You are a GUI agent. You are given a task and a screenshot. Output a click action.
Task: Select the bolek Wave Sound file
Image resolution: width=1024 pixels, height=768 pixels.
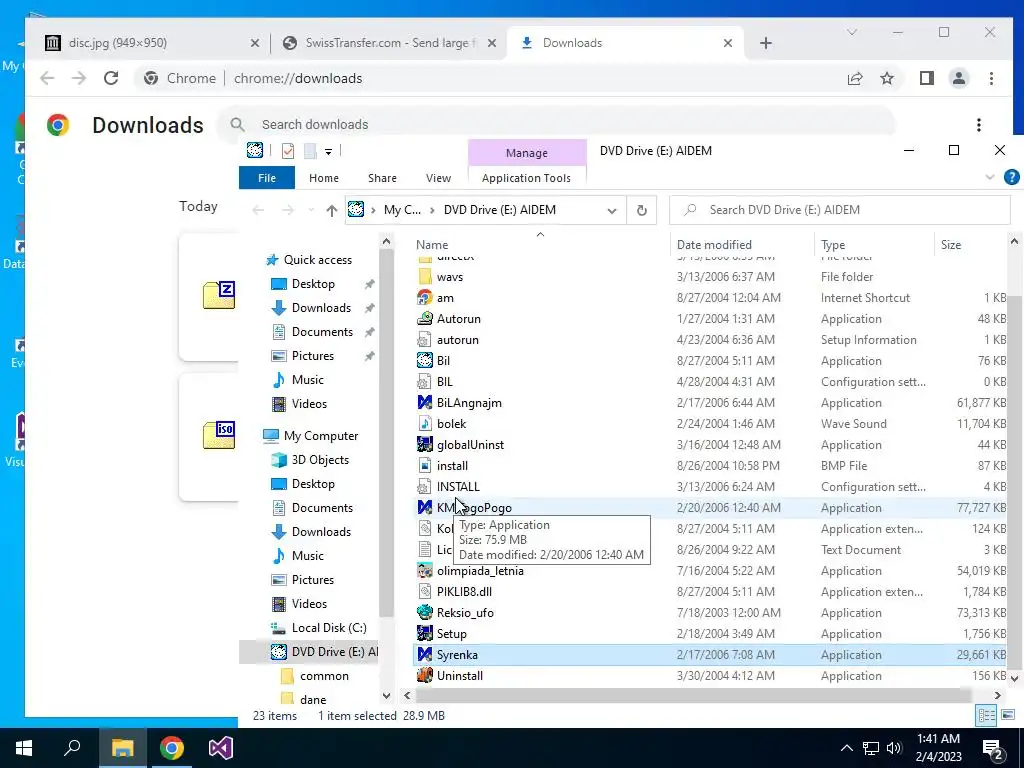(x=442, y=424)
